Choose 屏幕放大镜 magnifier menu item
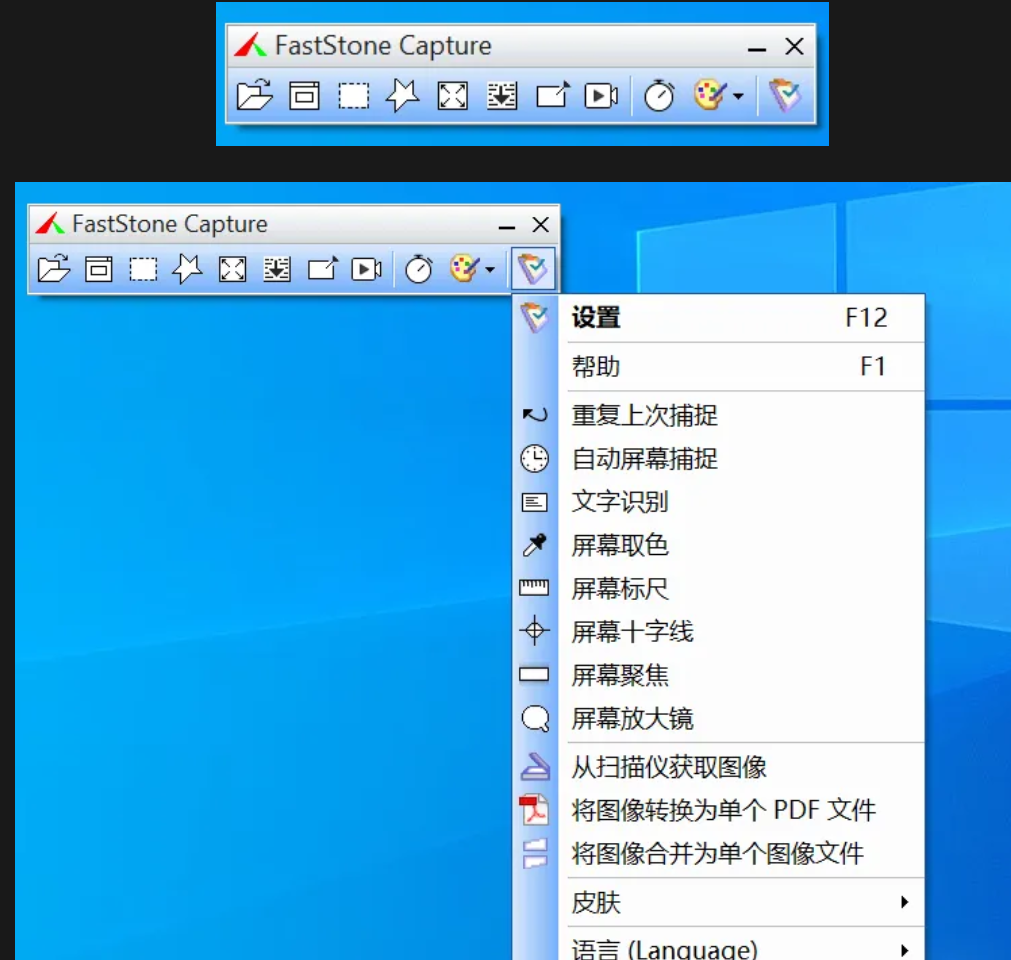 718,718
